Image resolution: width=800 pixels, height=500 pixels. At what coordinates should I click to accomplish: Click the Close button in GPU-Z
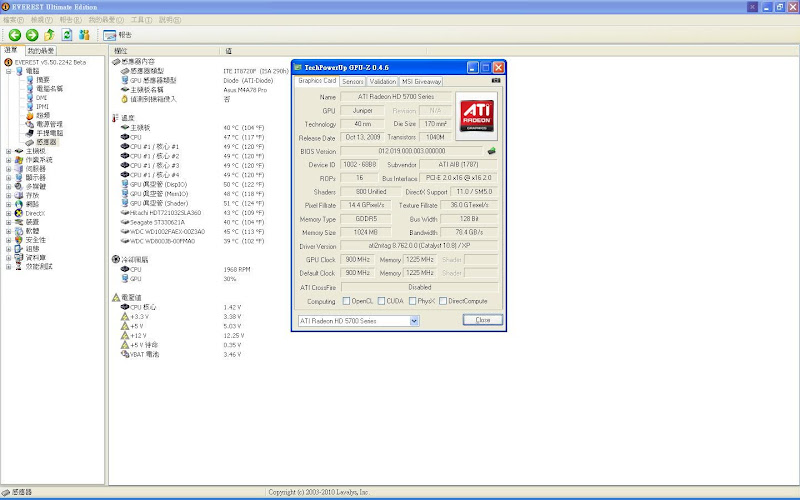click(483, 320)
